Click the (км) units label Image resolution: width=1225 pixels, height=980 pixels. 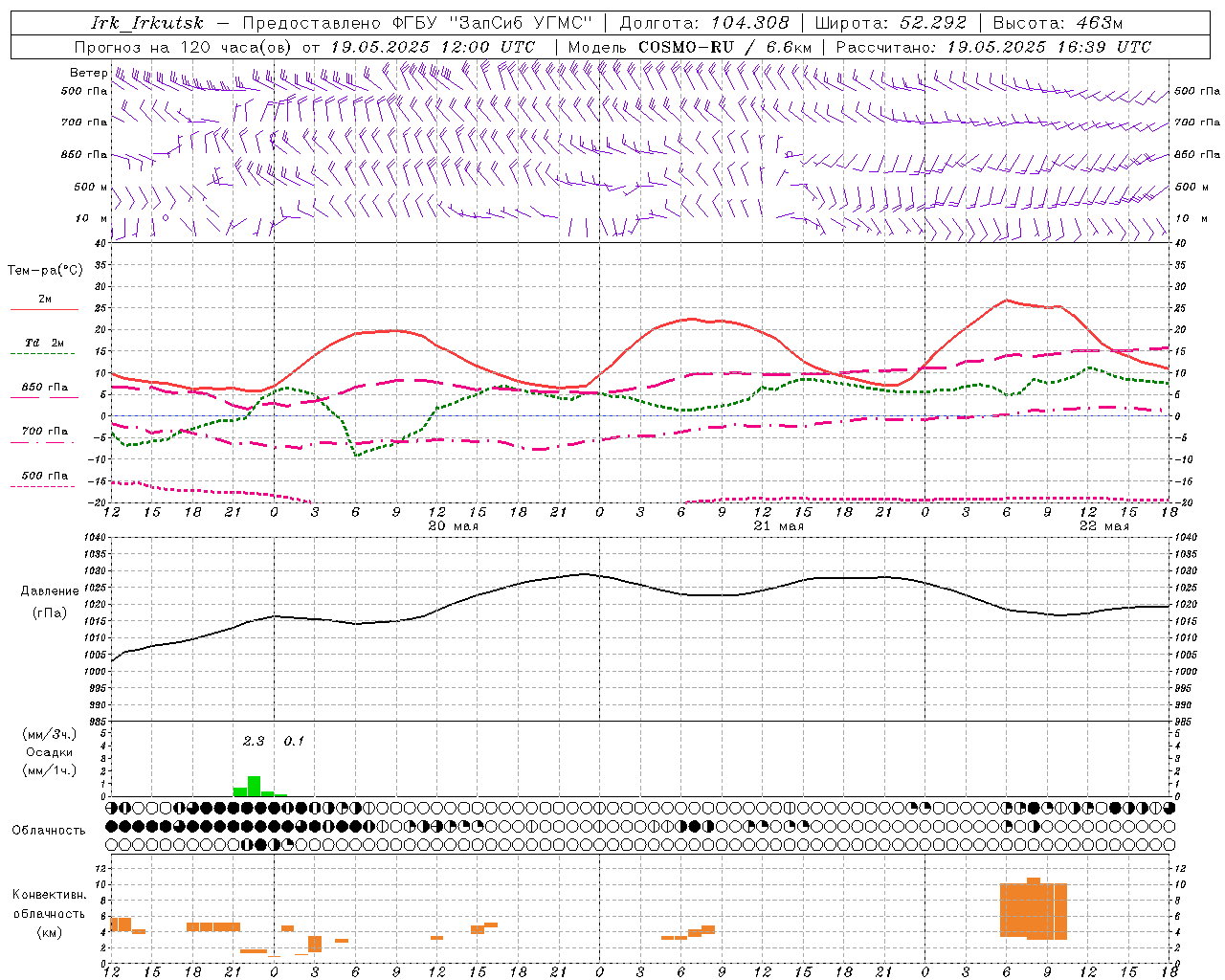49,932
